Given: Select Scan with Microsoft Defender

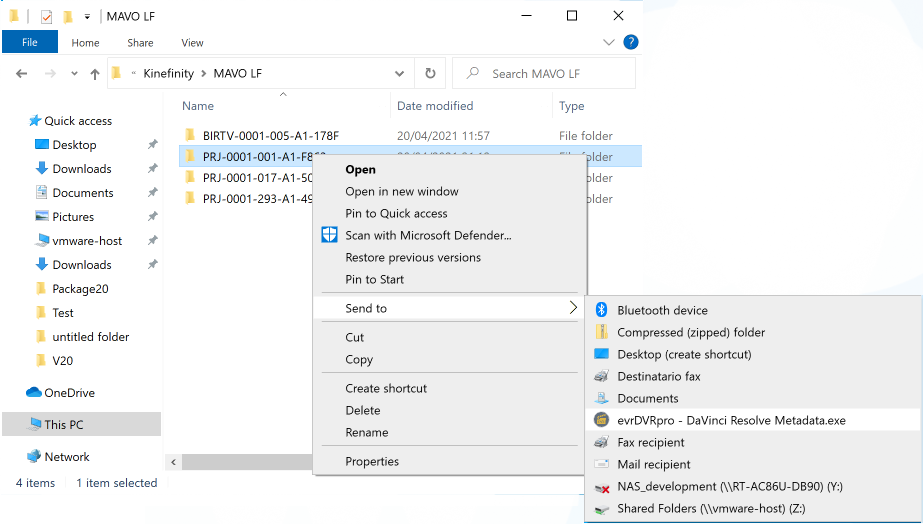Looking at the screenshot, I should tap(450, 236).
